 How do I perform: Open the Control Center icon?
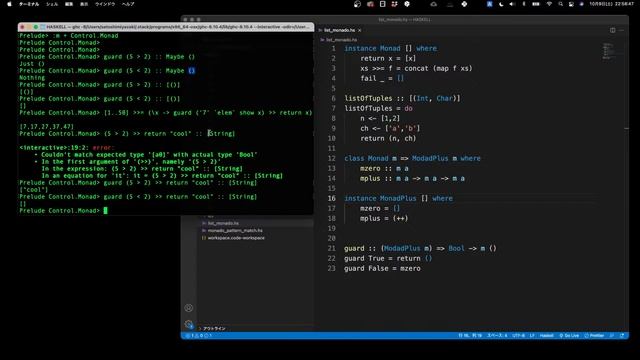[x=571, y=4]
